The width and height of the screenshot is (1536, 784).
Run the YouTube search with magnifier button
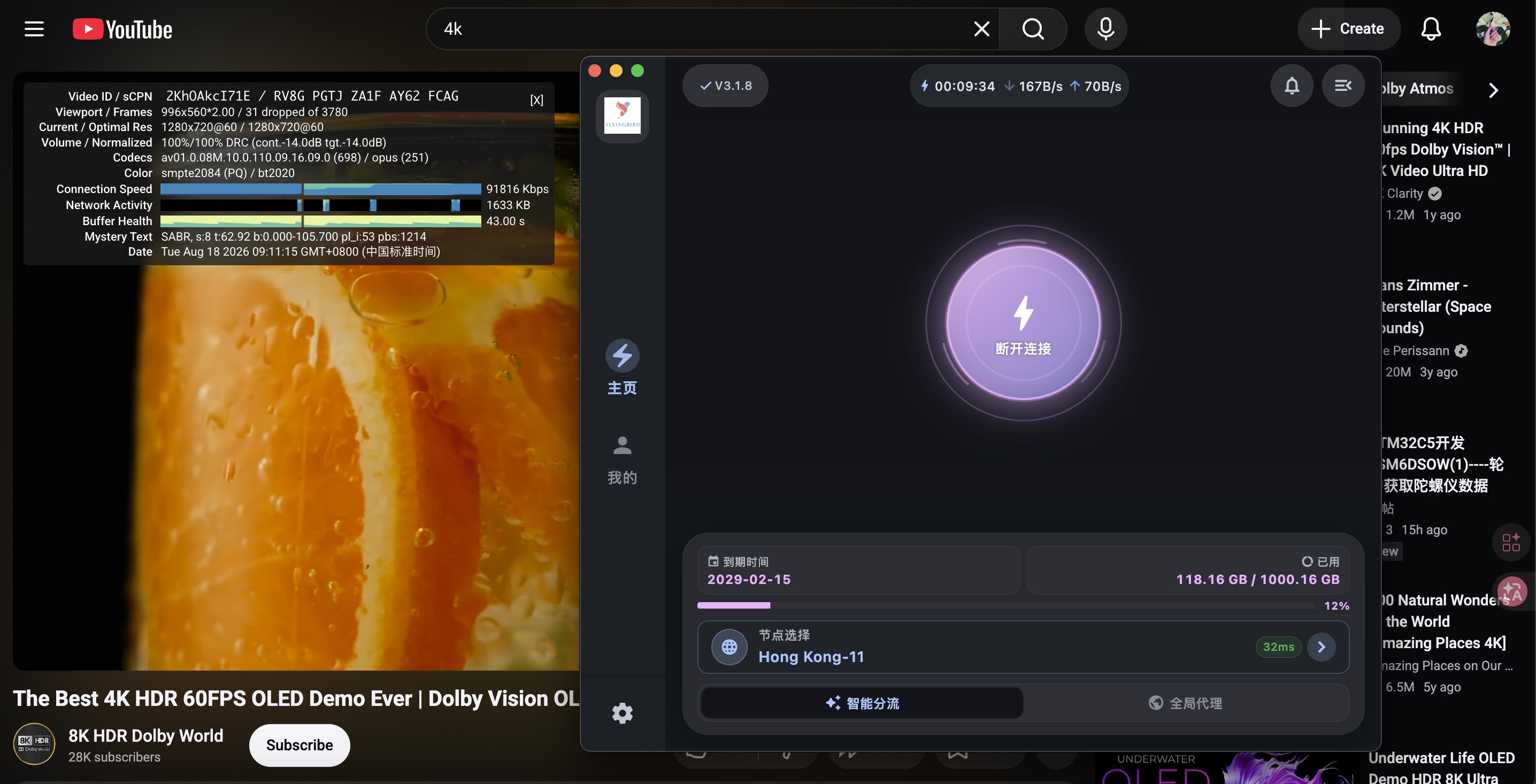pyautogui.click(x=1033, y=29)
